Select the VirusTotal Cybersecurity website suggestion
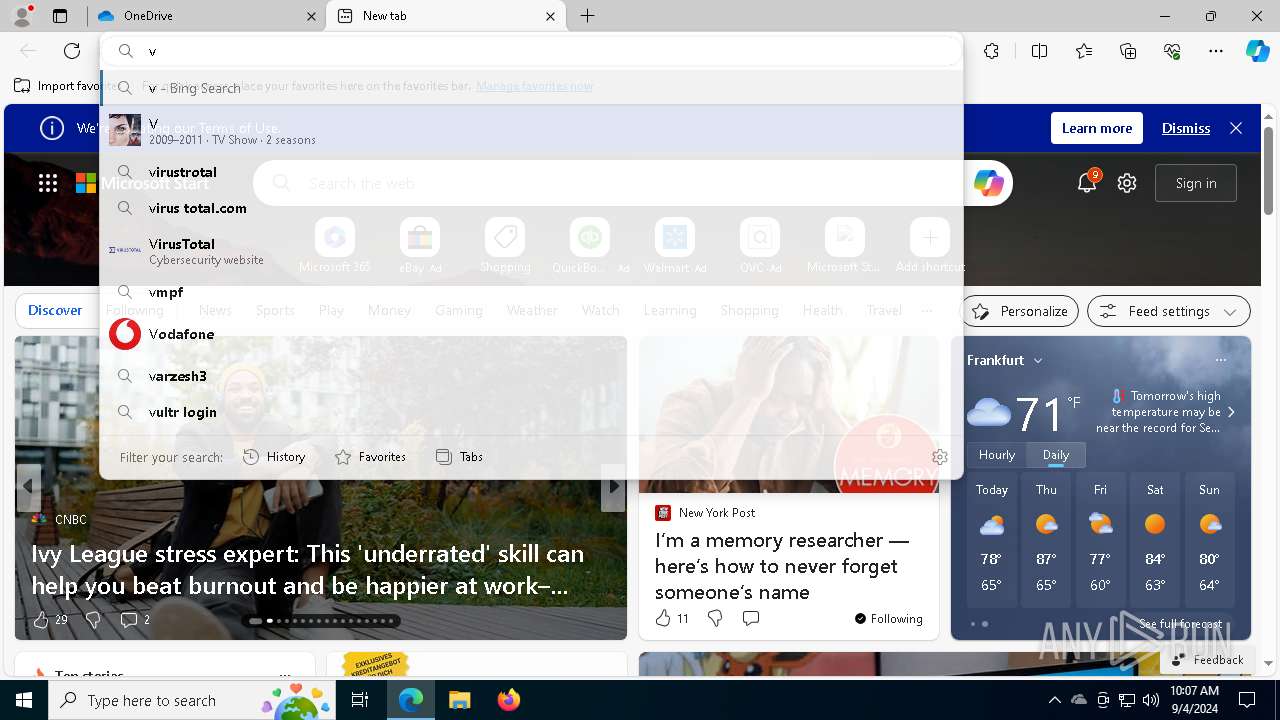1280x720 pixels. coord(532,250)
